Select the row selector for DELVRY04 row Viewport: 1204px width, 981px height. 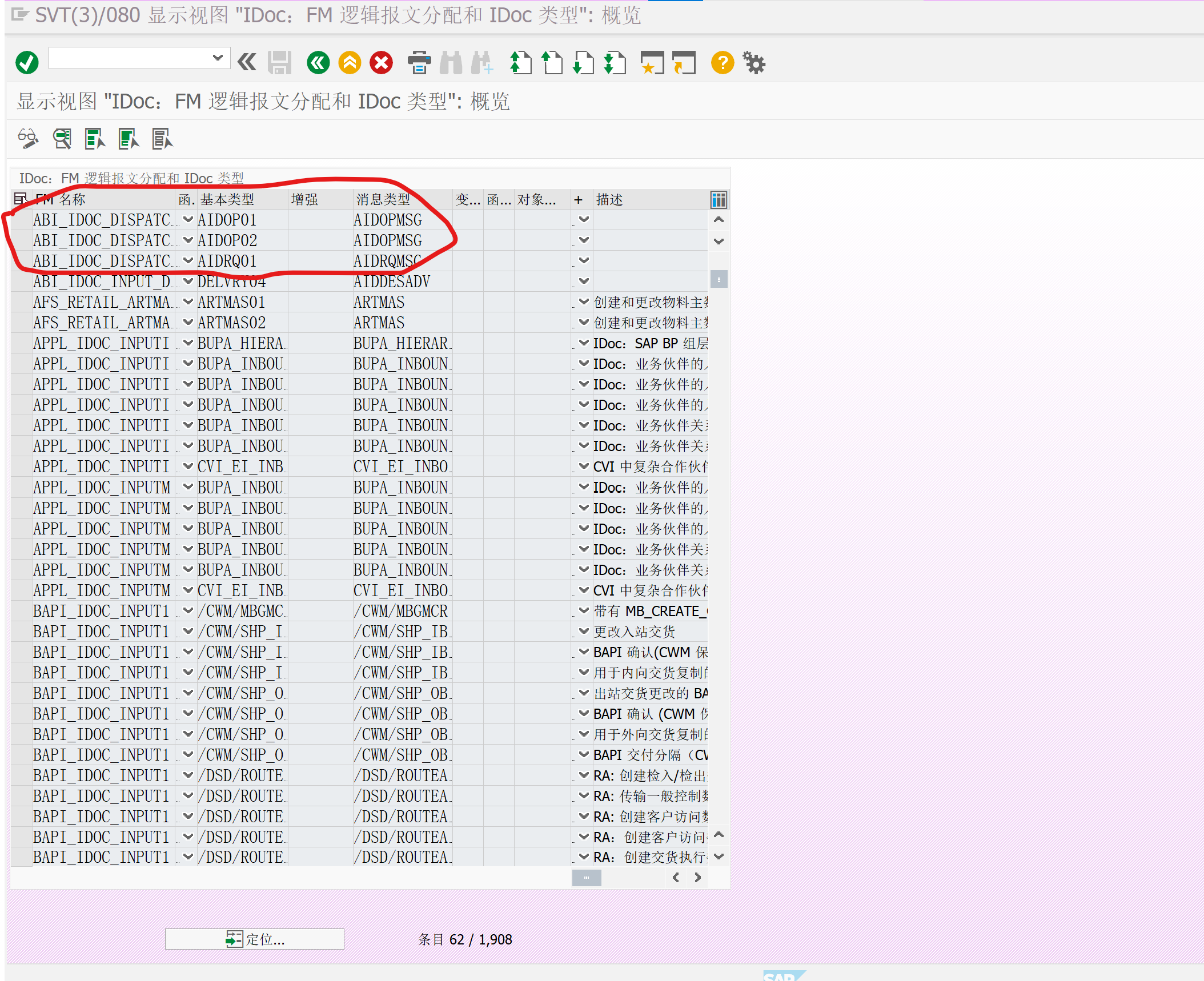pyautogui.click(x=21, y=282)
